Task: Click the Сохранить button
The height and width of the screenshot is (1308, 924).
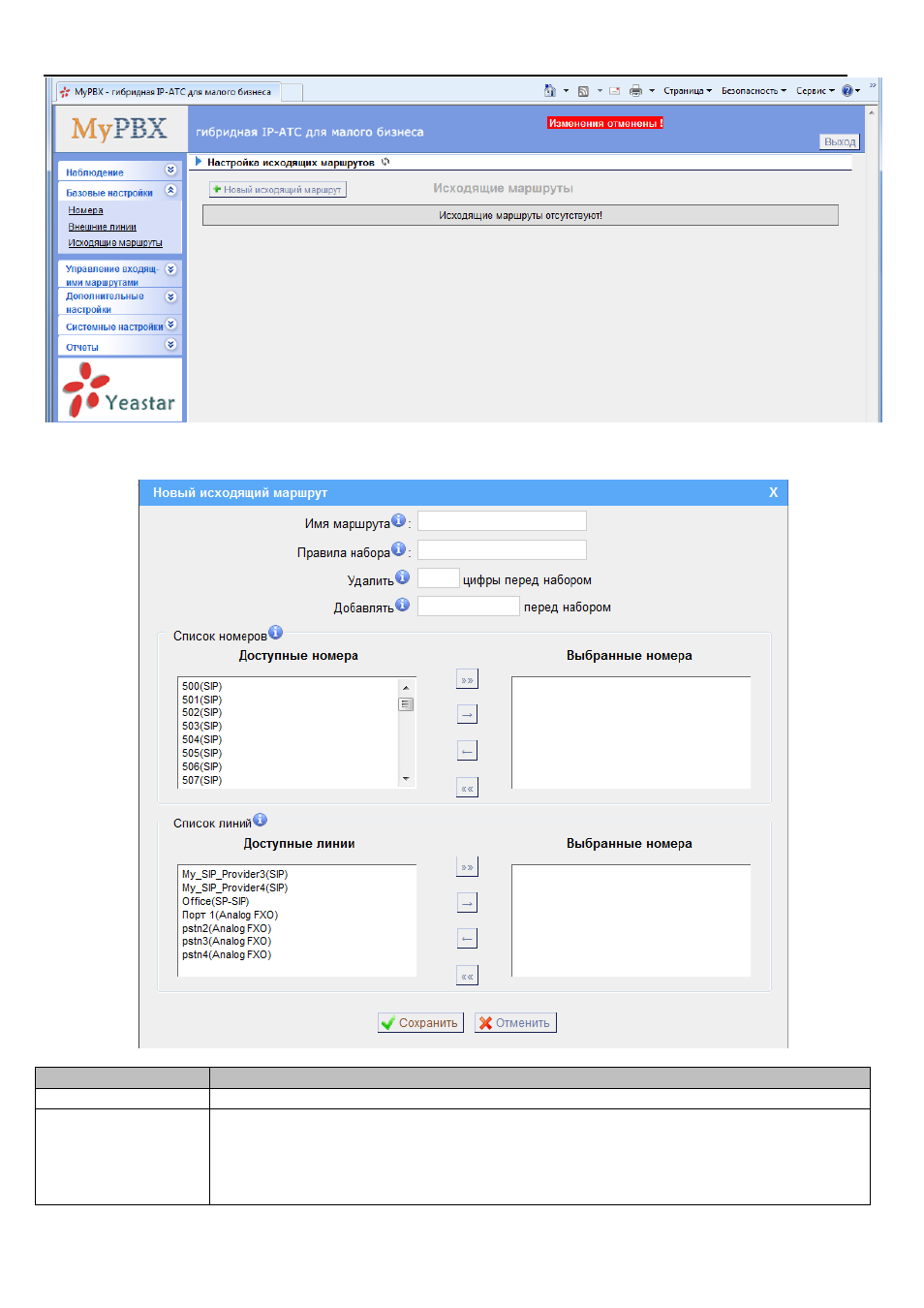Action: pyautogui.click(x=420, y=1023)
